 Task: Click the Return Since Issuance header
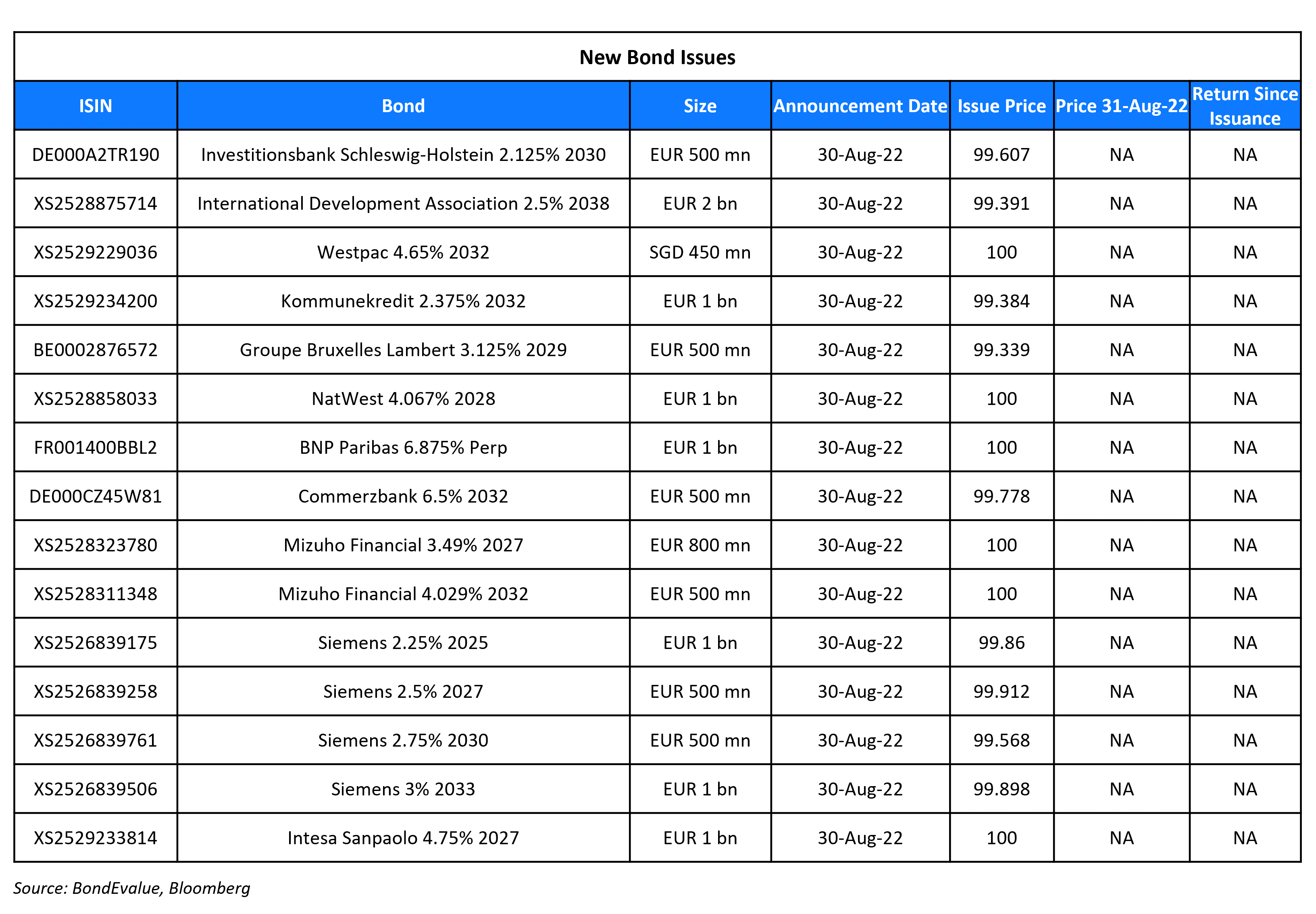pyautogui.click(x=1245, y=106)
